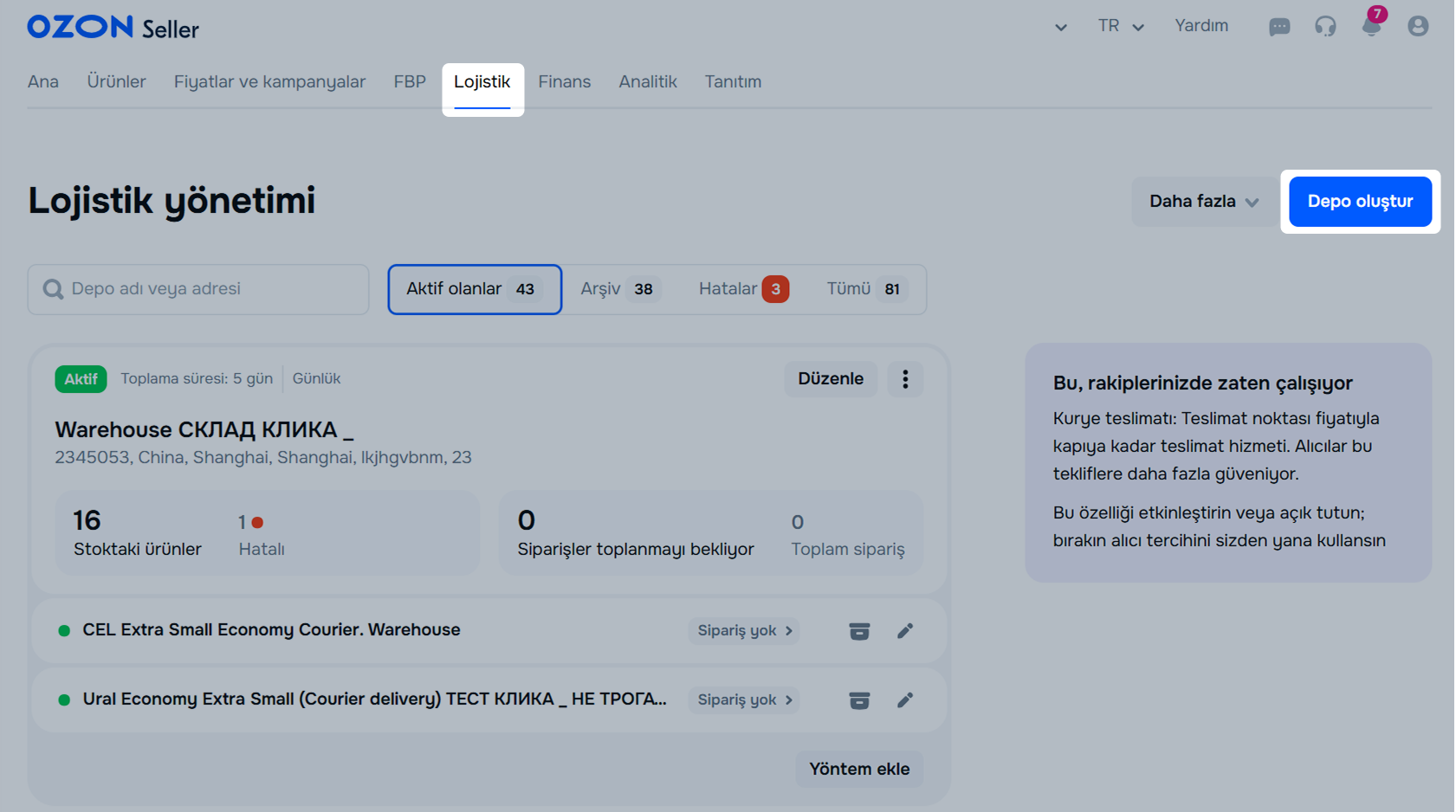Expand the TR language dropdown

tap(1121, 26)
